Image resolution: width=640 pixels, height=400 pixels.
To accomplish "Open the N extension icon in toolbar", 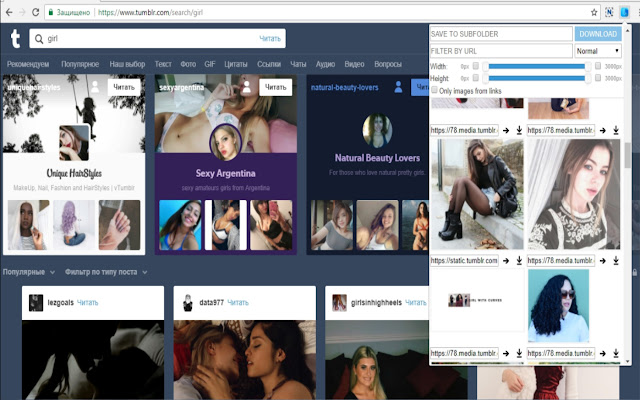I will 609,12.
